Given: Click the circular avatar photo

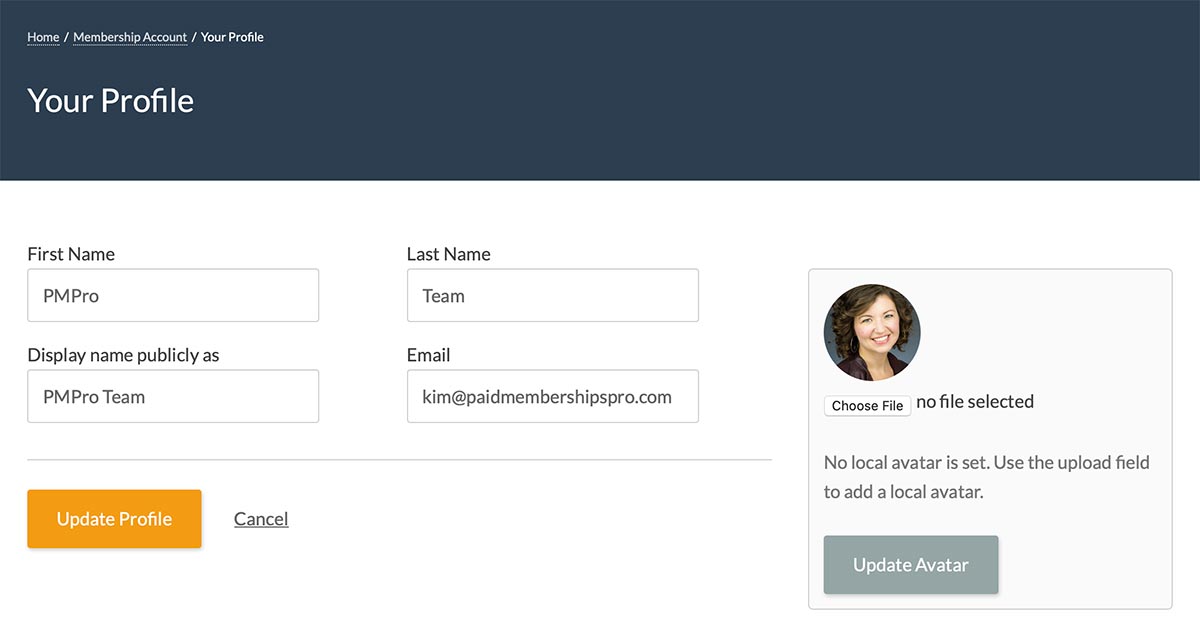Looking at the screenshot, I should click(x=872, y=332).
